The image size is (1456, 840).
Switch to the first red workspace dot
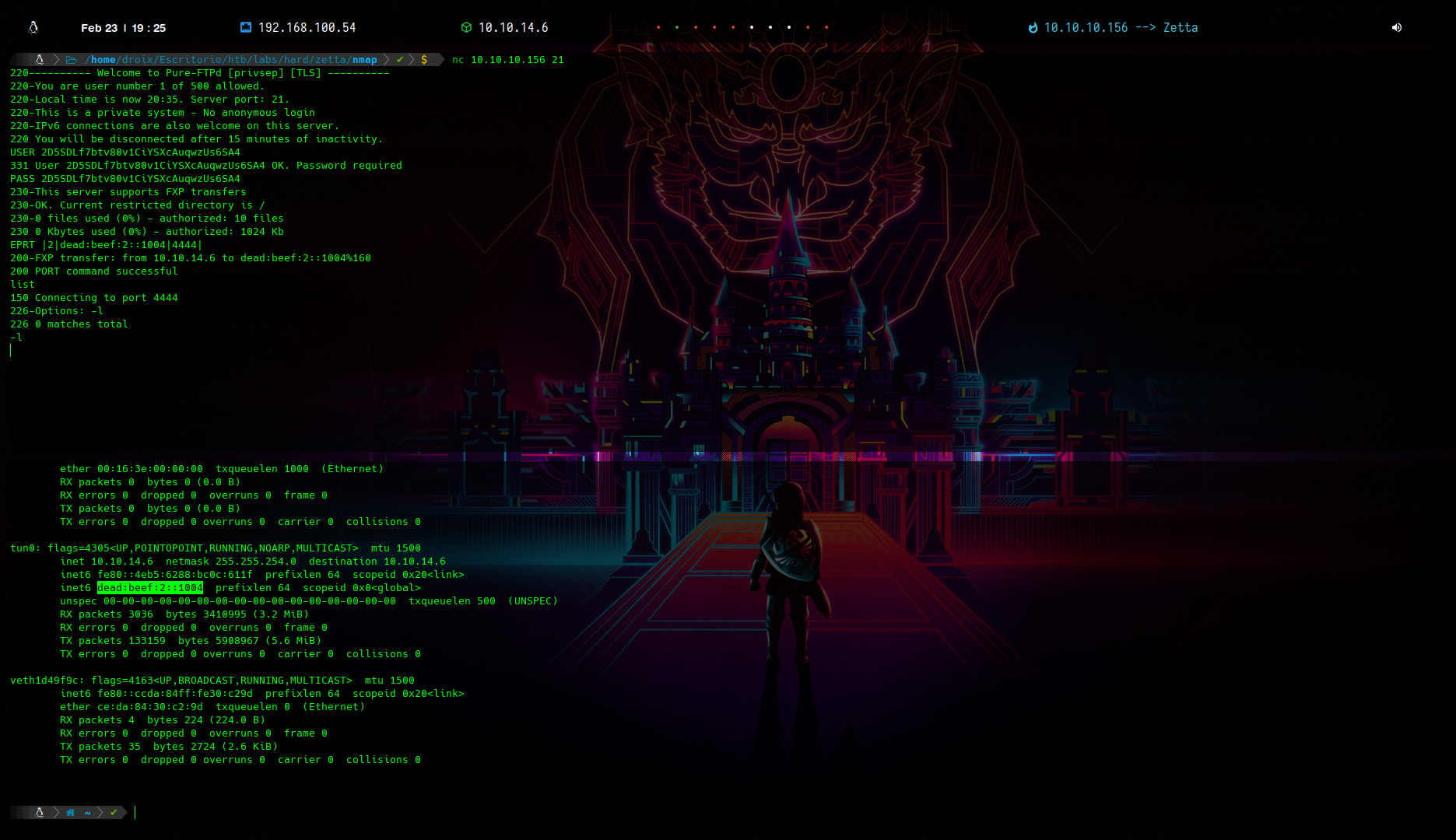pos(658,27)
